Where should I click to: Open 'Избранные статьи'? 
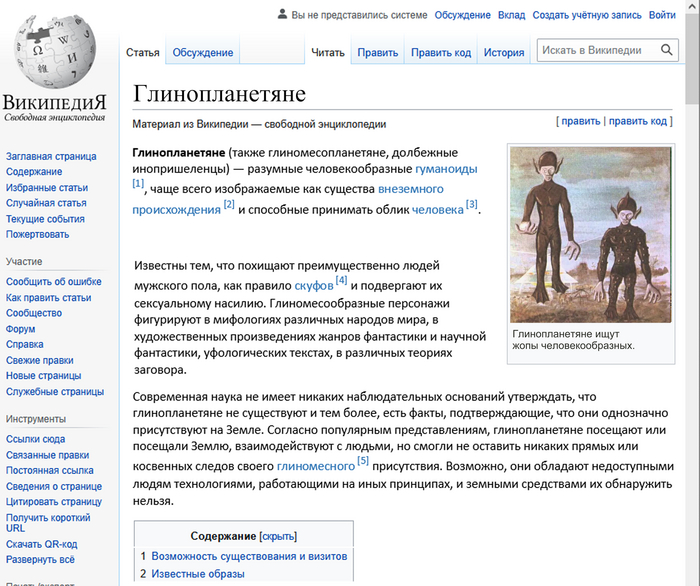pyautogui.click(x=47, y=188)
